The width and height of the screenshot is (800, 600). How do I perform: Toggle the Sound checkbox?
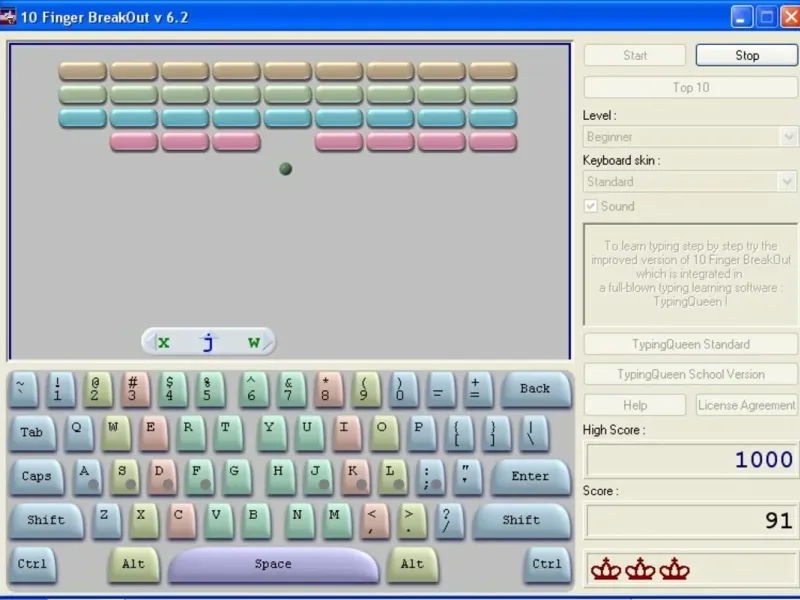coord(590,206)
